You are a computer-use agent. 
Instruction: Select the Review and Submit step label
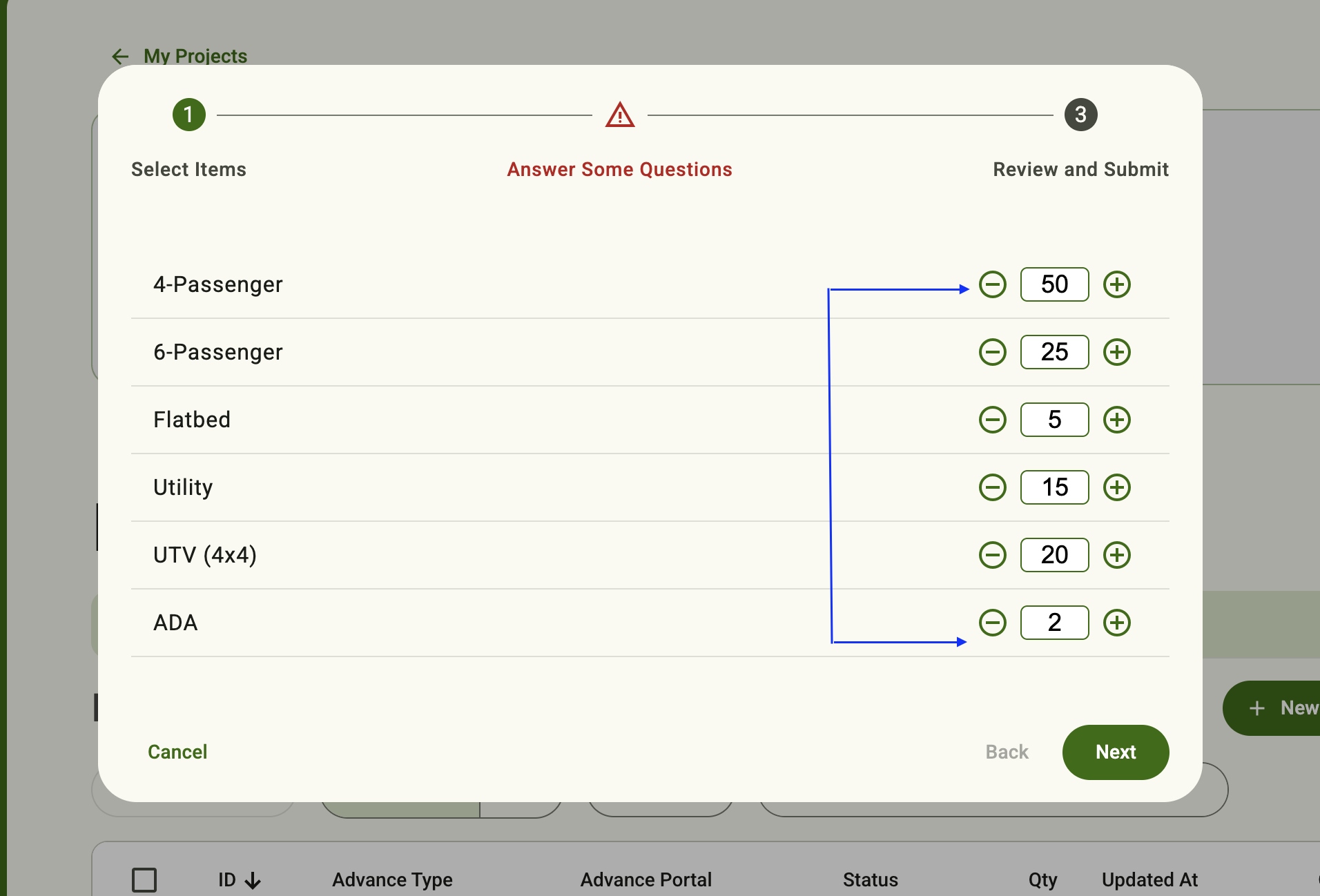[1081, 169]
